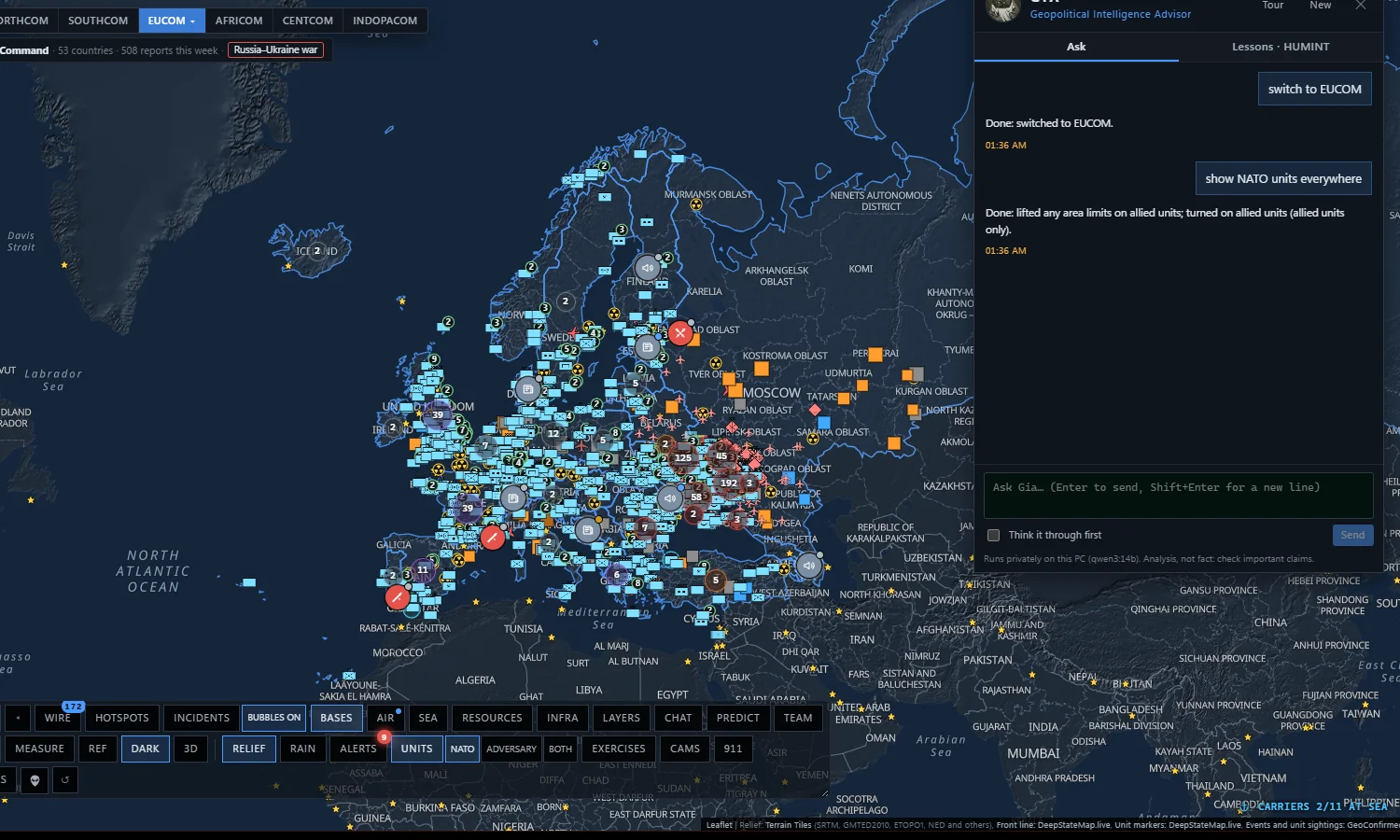Viewport: 1400px width, 840px height.
Task: Click into the Ask Gia message box
Action: point(1178,496)
